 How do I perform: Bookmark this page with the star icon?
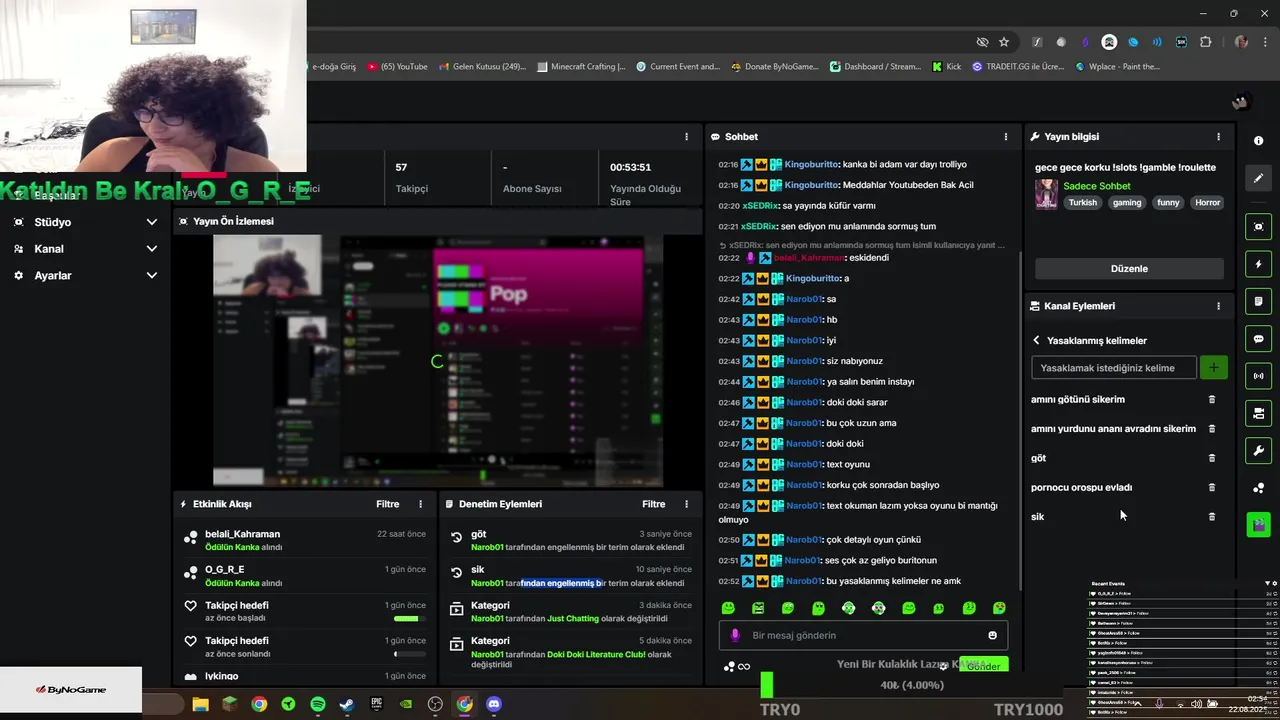(x=1004, y=42)
